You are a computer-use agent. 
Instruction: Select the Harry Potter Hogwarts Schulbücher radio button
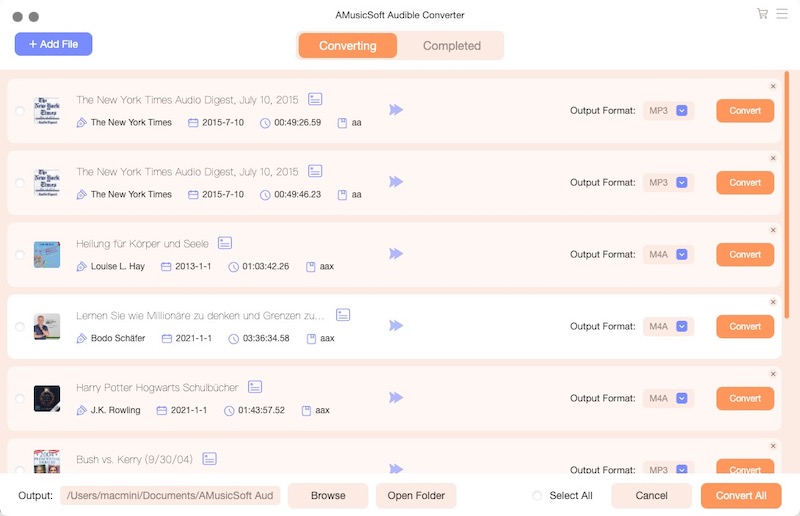[19, 399]
